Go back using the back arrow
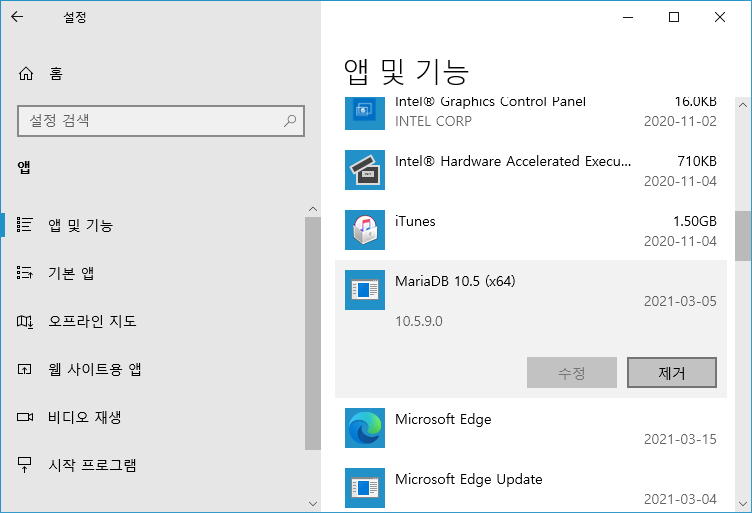This screenshot has width=752, height=513. [17, 17]
